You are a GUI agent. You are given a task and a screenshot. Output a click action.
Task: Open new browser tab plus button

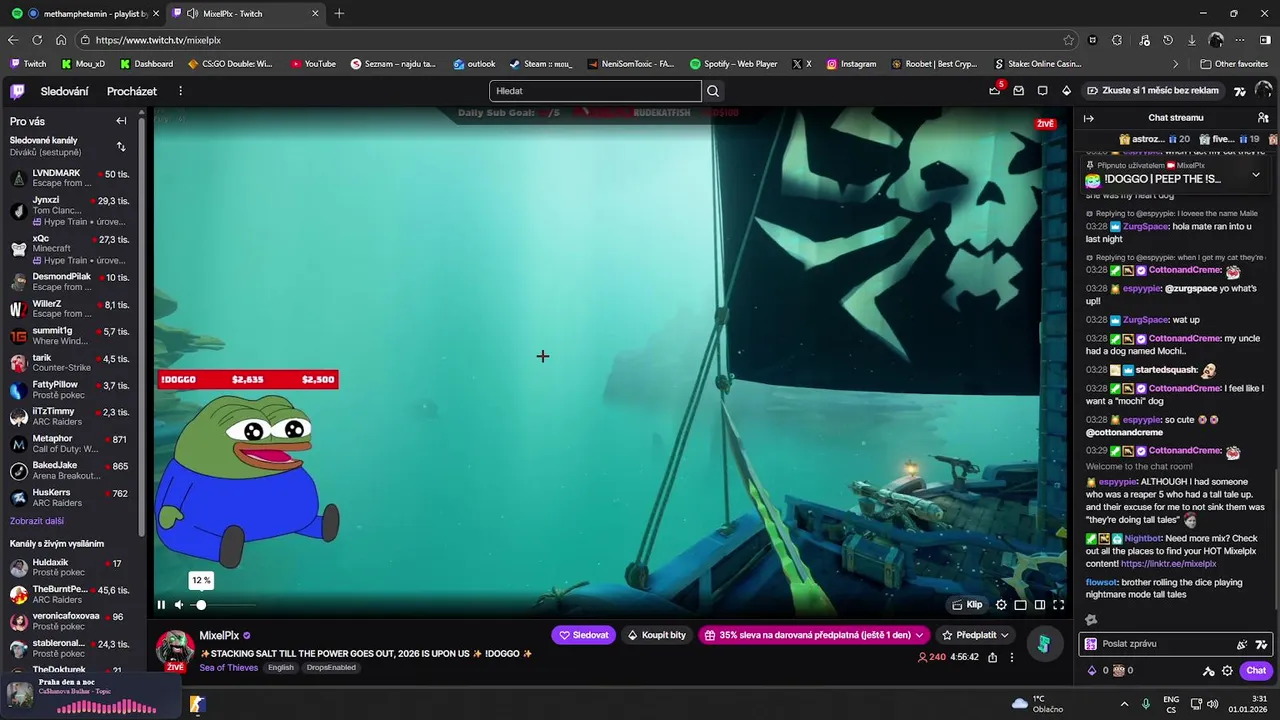tap(339, 13)
